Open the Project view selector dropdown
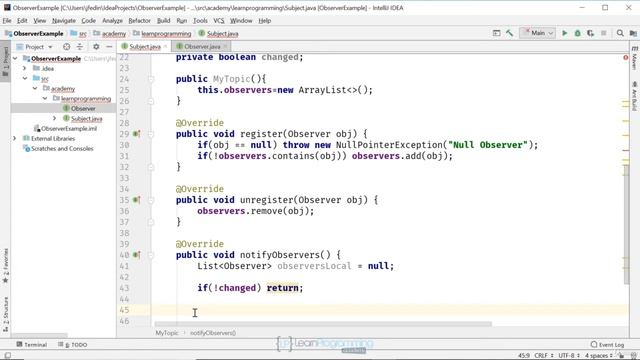The width and height of the screenshot is (640, 360). (35, 47)
